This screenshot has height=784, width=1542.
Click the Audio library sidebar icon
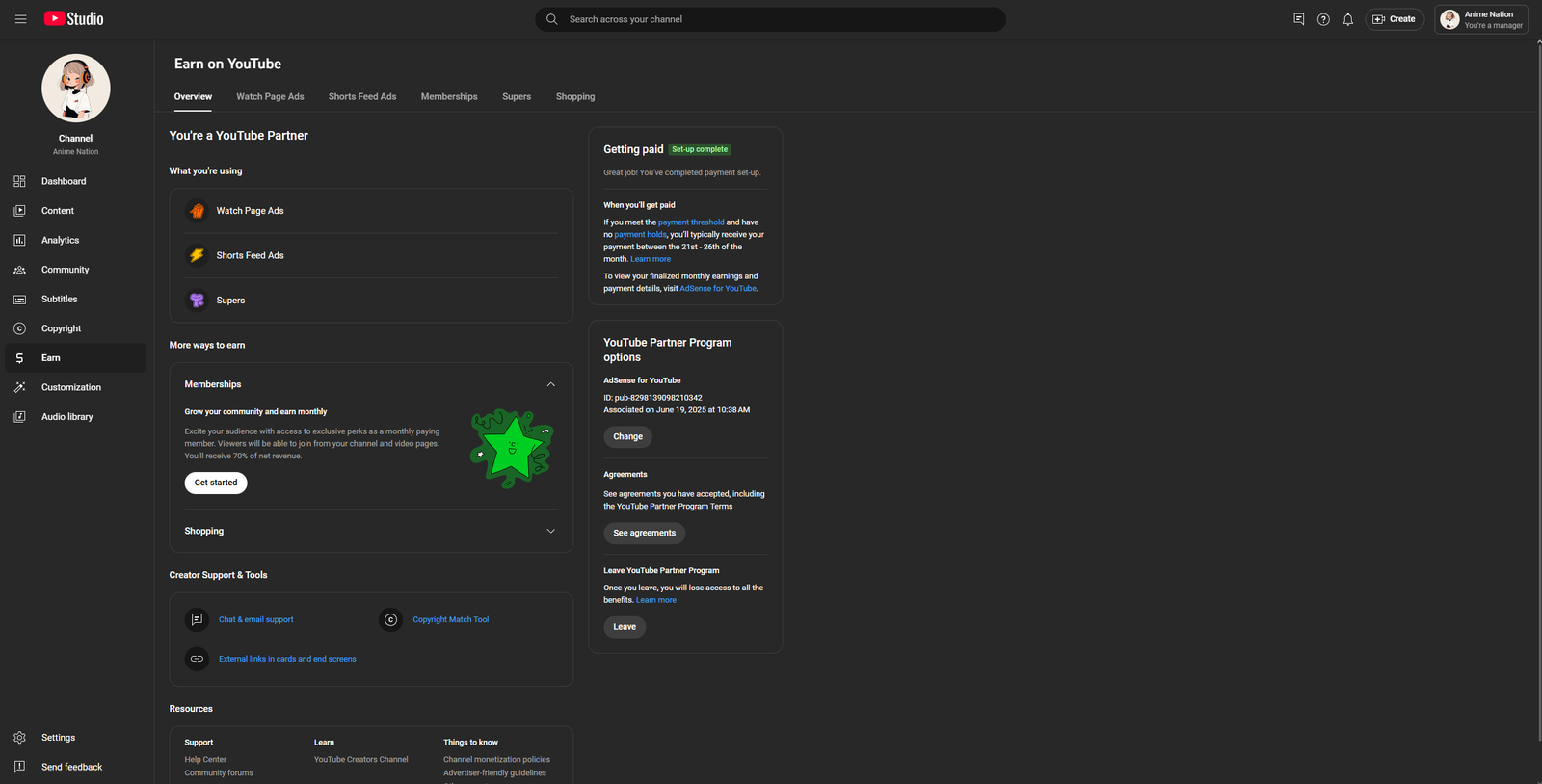tap(19, 417)
